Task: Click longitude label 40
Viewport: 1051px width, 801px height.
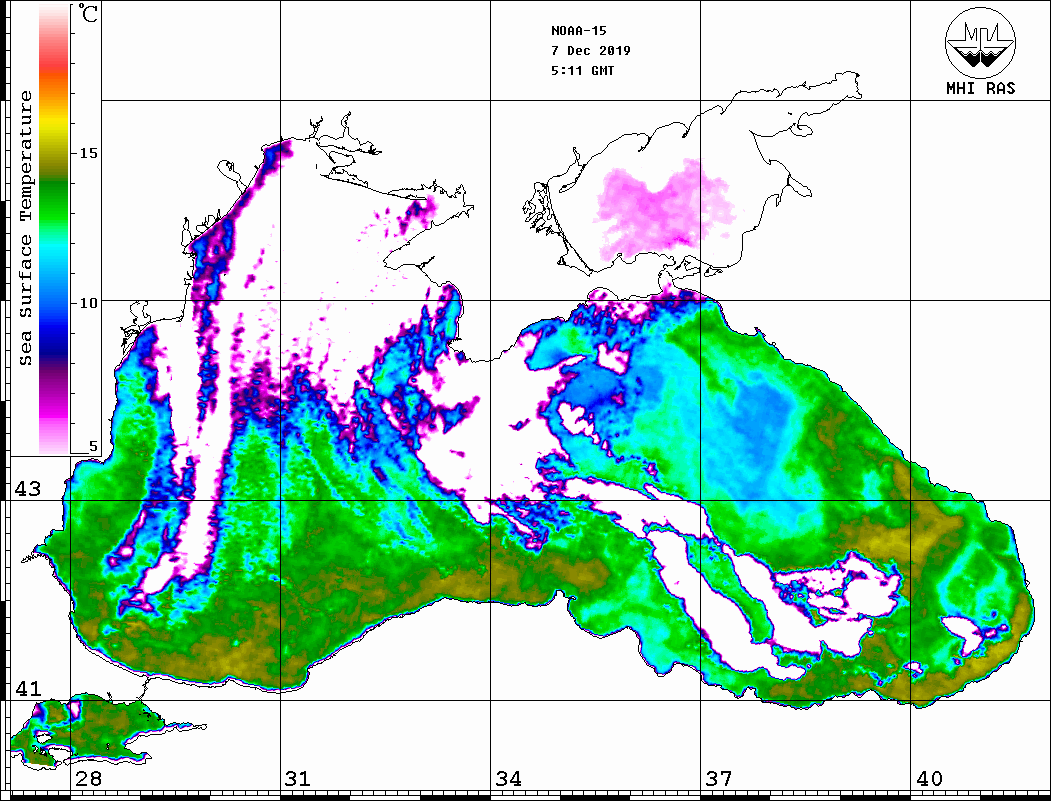Action: click(x=929, y=778)
